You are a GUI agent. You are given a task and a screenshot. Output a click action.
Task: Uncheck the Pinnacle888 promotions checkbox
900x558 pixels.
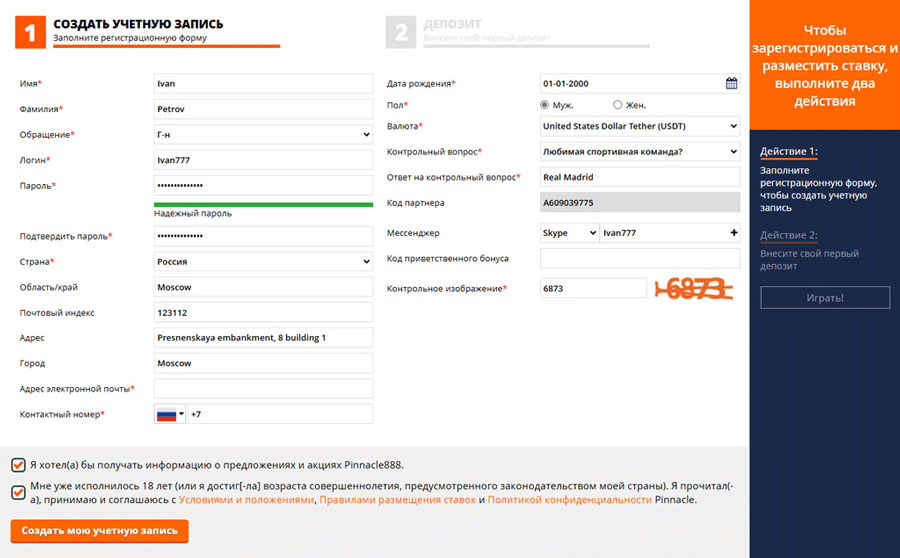18,465
